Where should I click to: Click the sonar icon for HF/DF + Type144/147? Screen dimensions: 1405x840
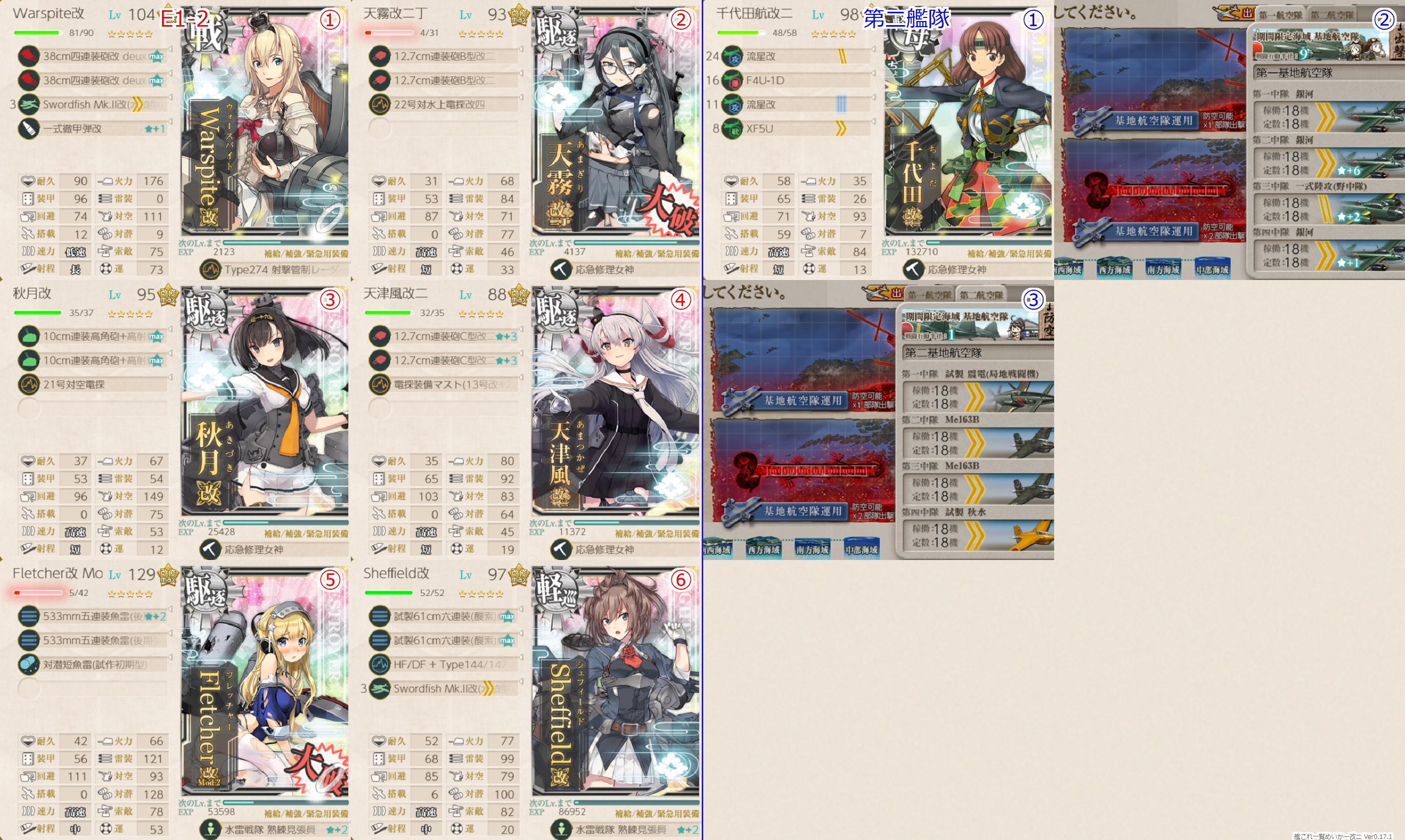click(379, 664)
